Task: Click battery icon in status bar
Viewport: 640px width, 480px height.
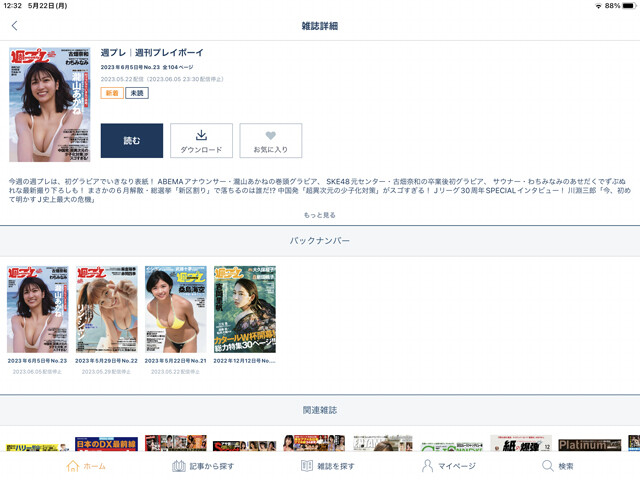Action: [629, 6]
